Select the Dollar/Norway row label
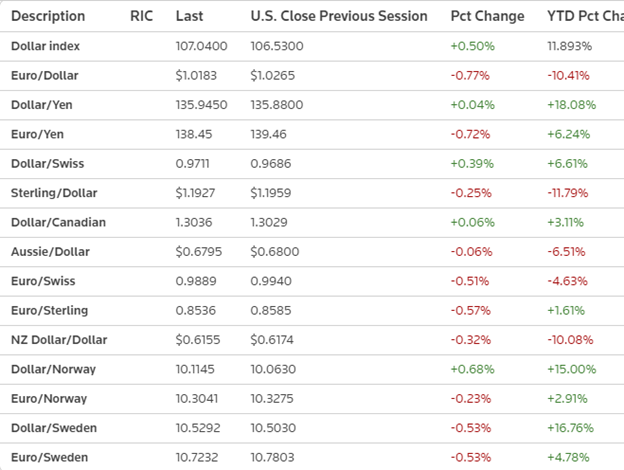The height and width of the screenshot is (470, 624). point(53,369)
